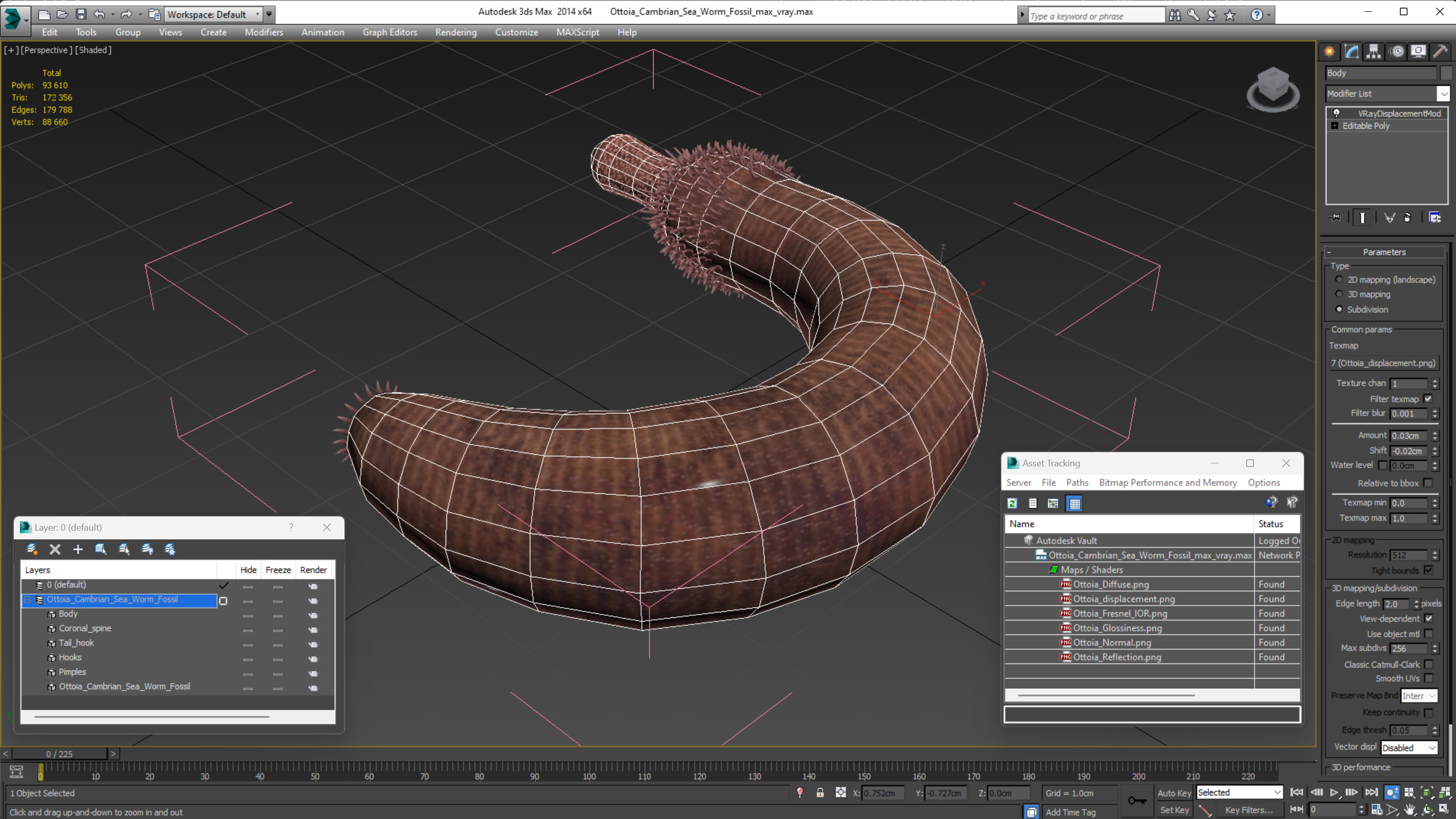Screen dimensions: 1456x819
Task: Toggle the Filter texmap checkbox
Action: tap(1428, 399)
